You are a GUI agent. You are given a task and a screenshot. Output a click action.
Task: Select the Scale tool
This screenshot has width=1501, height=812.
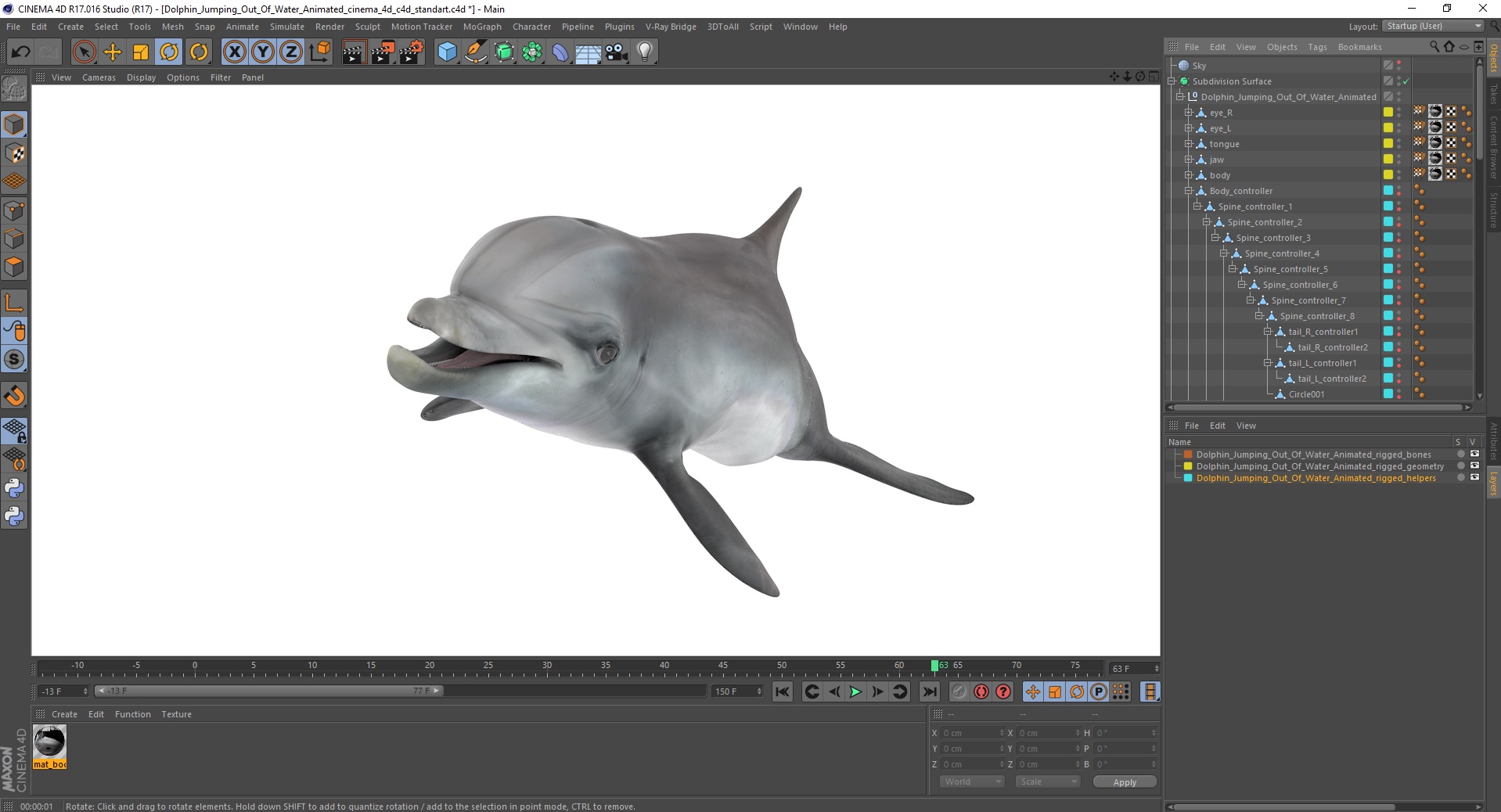click(141, 52)
